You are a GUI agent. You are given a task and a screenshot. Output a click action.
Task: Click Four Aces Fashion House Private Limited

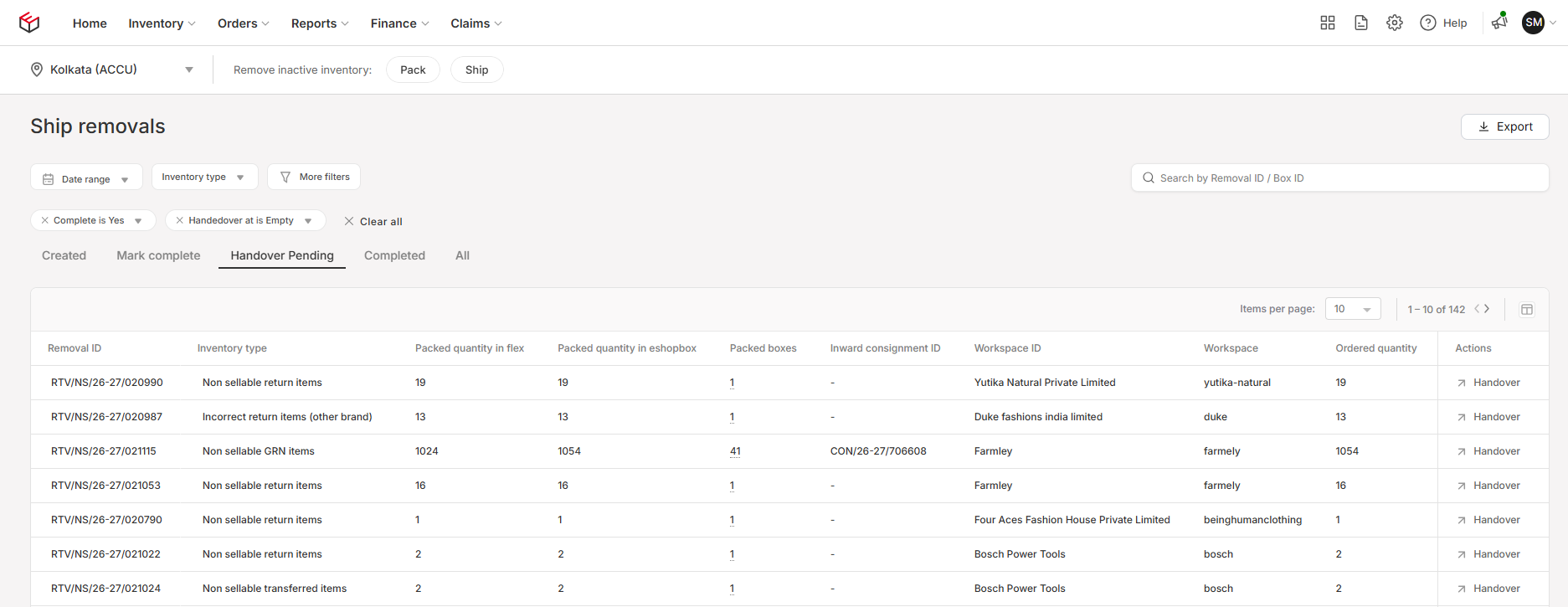click(1072, 520)
